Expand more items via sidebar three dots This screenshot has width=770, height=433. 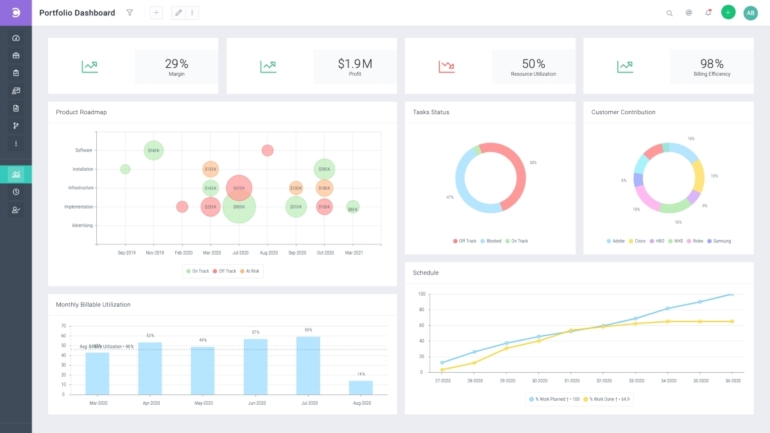[16, 144]
